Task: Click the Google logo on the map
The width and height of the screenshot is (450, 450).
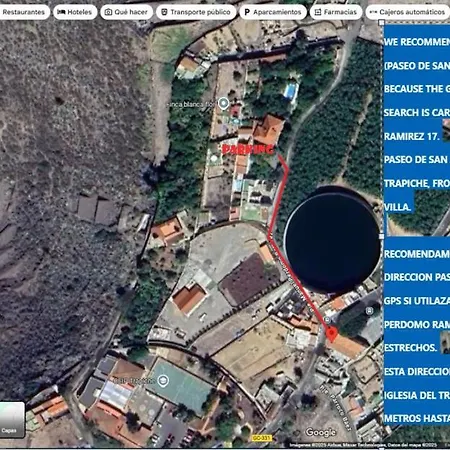Action: [x=320, y=432]
